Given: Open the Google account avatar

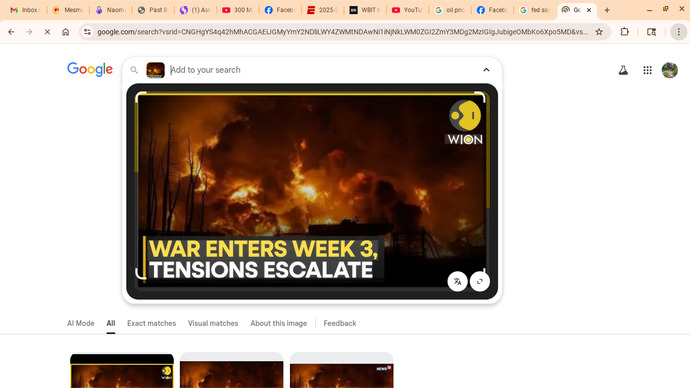Looking at the screenshot, I should [x=670, y=70].
